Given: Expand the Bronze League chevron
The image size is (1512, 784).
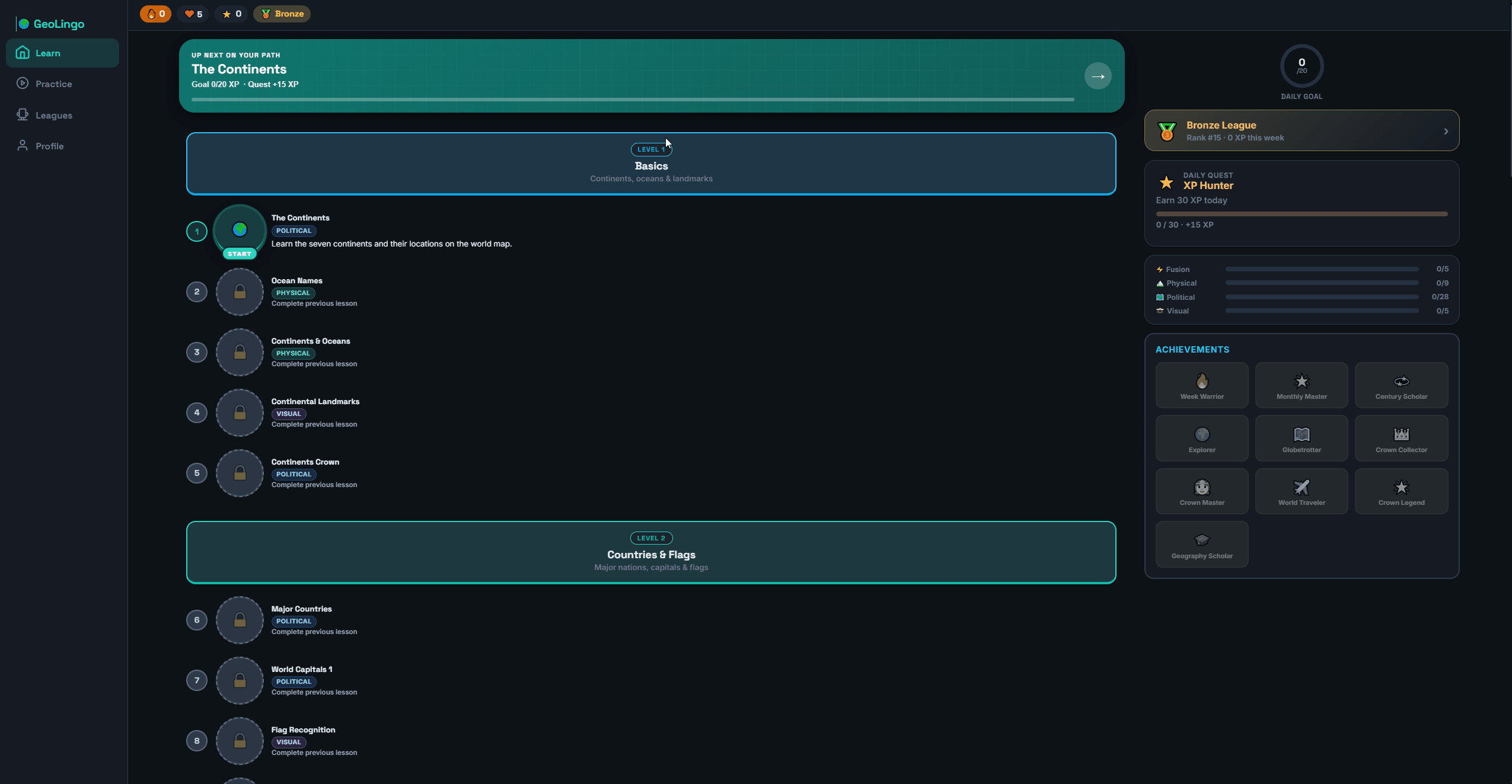Looking at the screenshot, I should pyautogui.click(x=1446, y=131).
